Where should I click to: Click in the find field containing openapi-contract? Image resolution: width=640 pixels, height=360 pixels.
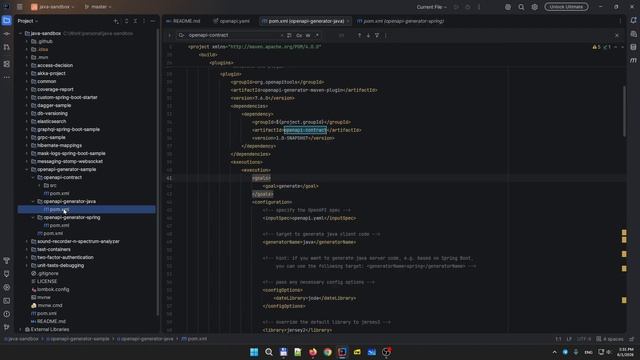coord(233,36)
